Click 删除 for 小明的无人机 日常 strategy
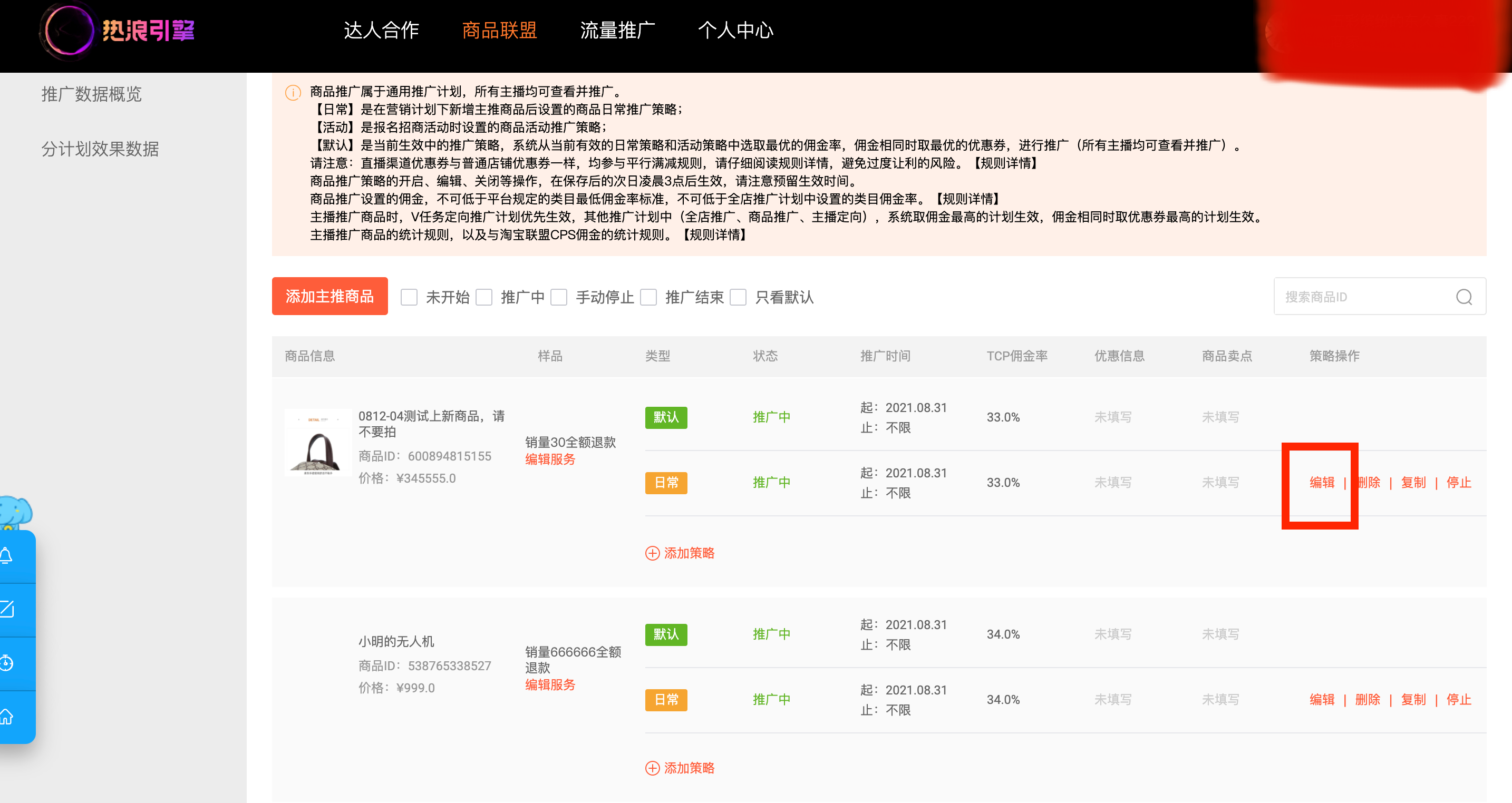The image size is (1512, 803). click(1368, 699)
